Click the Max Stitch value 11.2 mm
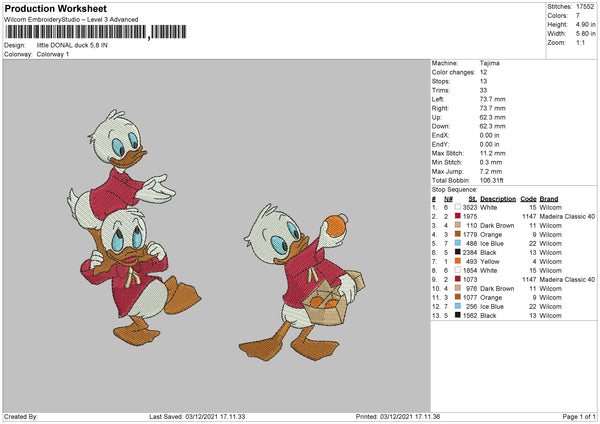 [492, 153]
